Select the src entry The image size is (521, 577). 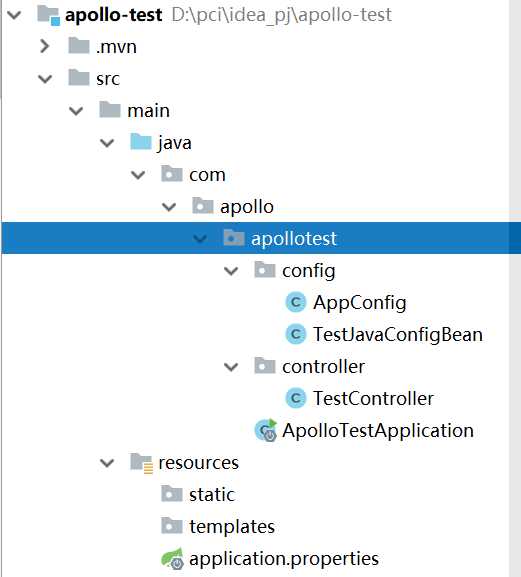[108, 79]
